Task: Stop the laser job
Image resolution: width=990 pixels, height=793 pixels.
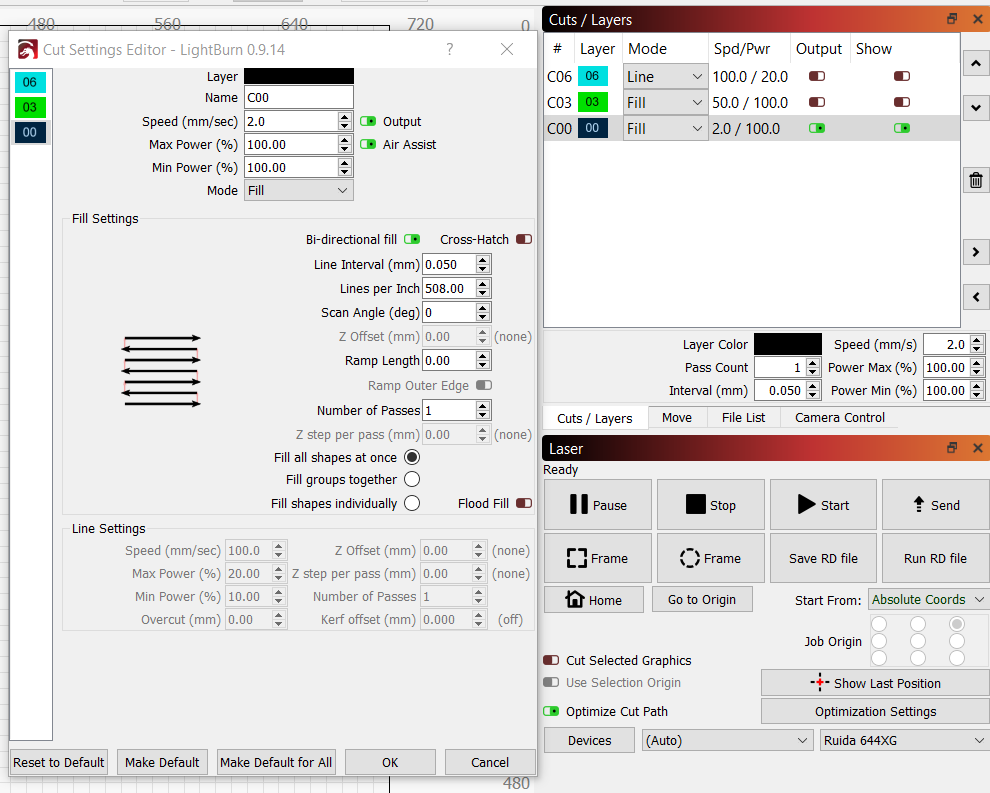Action: (710, 504)
